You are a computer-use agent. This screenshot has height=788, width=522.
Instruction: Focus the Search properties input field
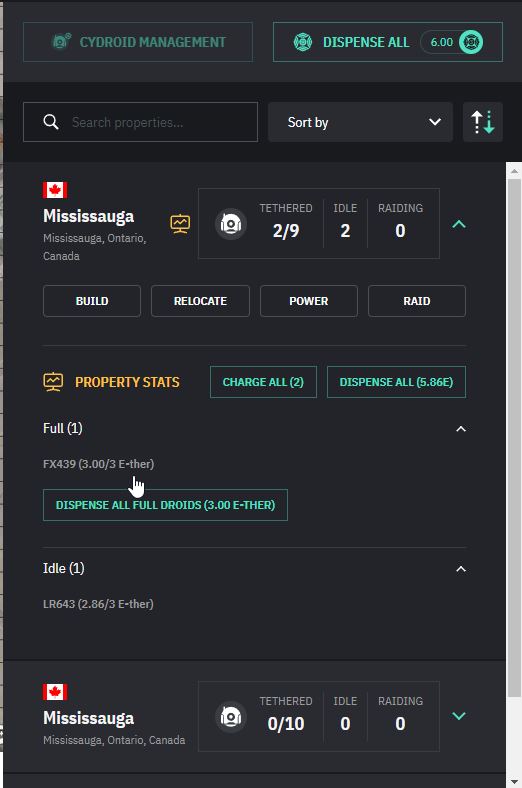point(140,122)
